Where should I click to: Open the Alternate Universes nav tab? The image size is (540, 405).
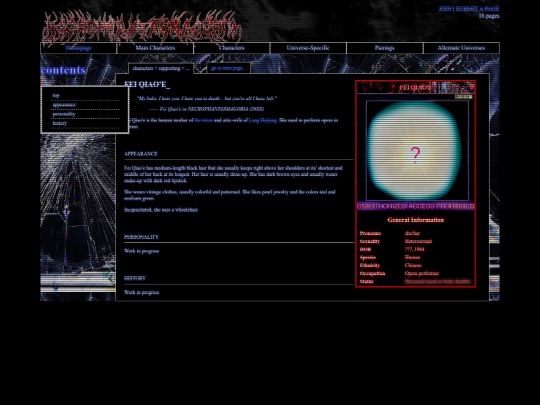461,48
